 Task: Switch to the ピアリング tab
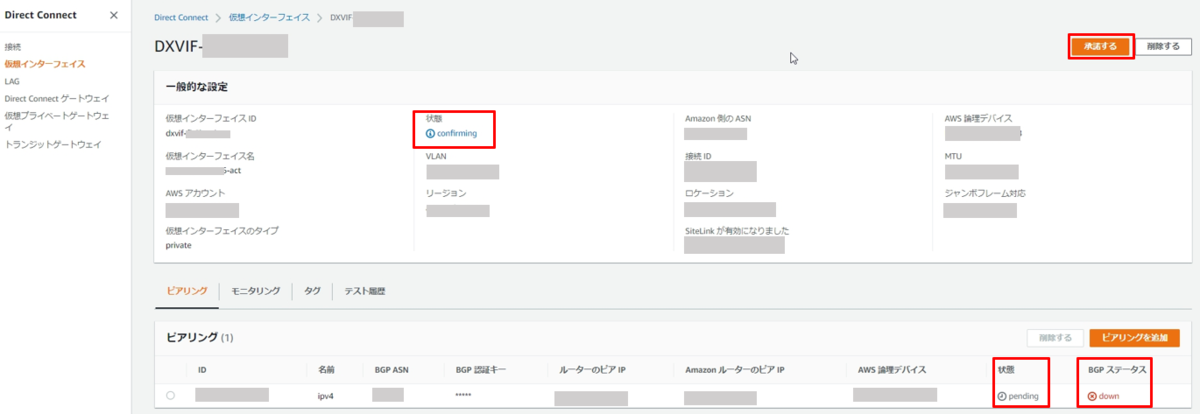(185, 290)
